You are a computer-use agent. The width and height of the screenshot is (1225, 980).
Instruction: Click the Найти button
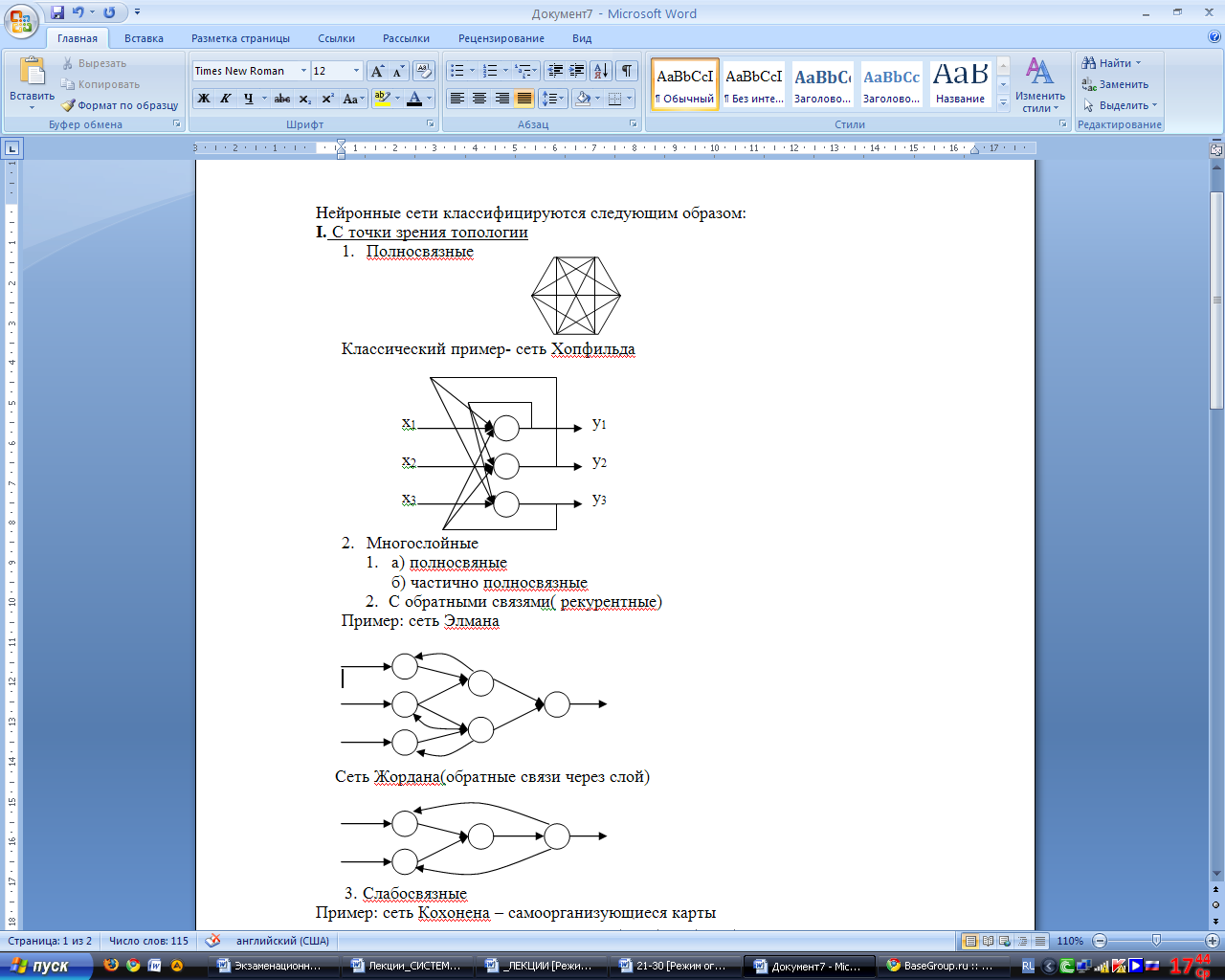pyautogui.click(x=1111, y=63)
